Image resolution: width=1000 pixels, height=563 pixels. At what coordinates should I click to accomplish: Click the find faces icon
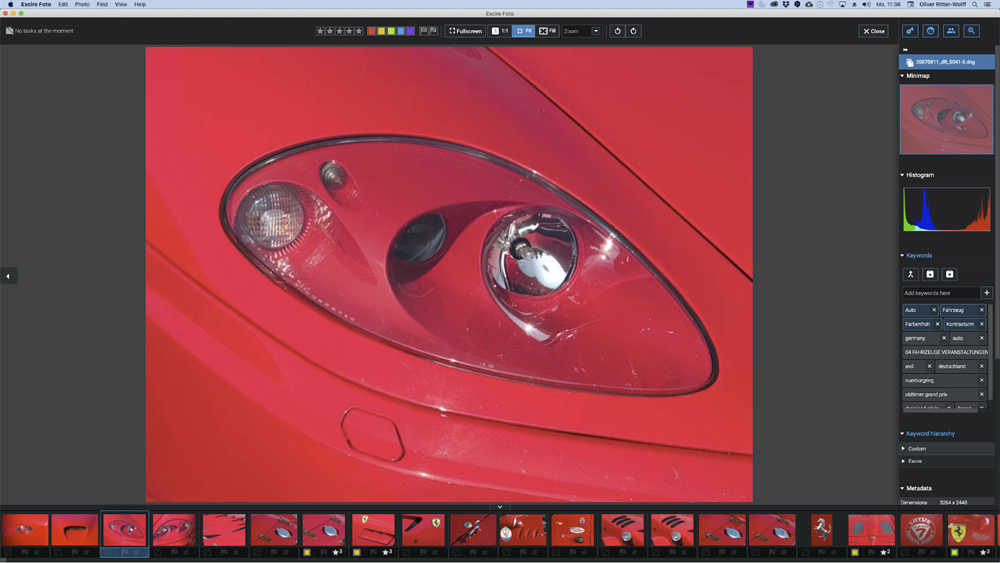click(x=930, y=31)
